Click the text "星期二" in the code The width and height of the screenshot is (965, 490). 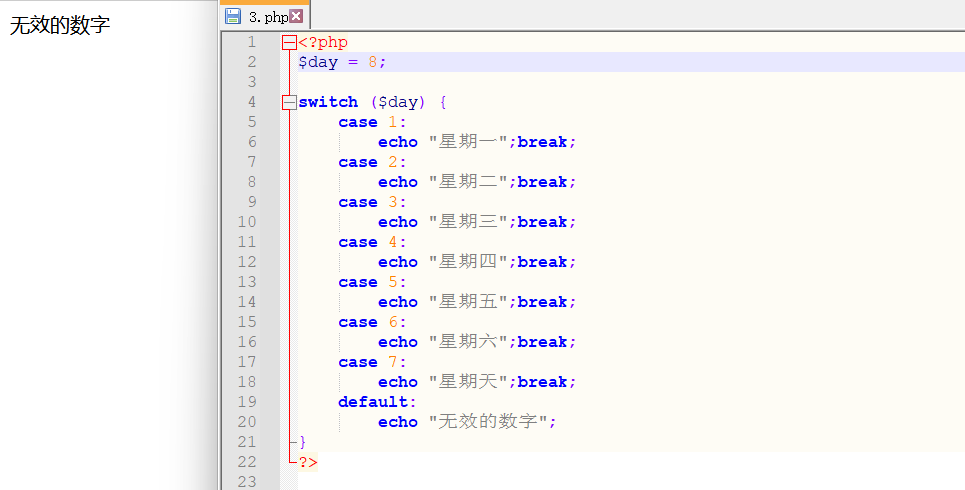point(468,182)
